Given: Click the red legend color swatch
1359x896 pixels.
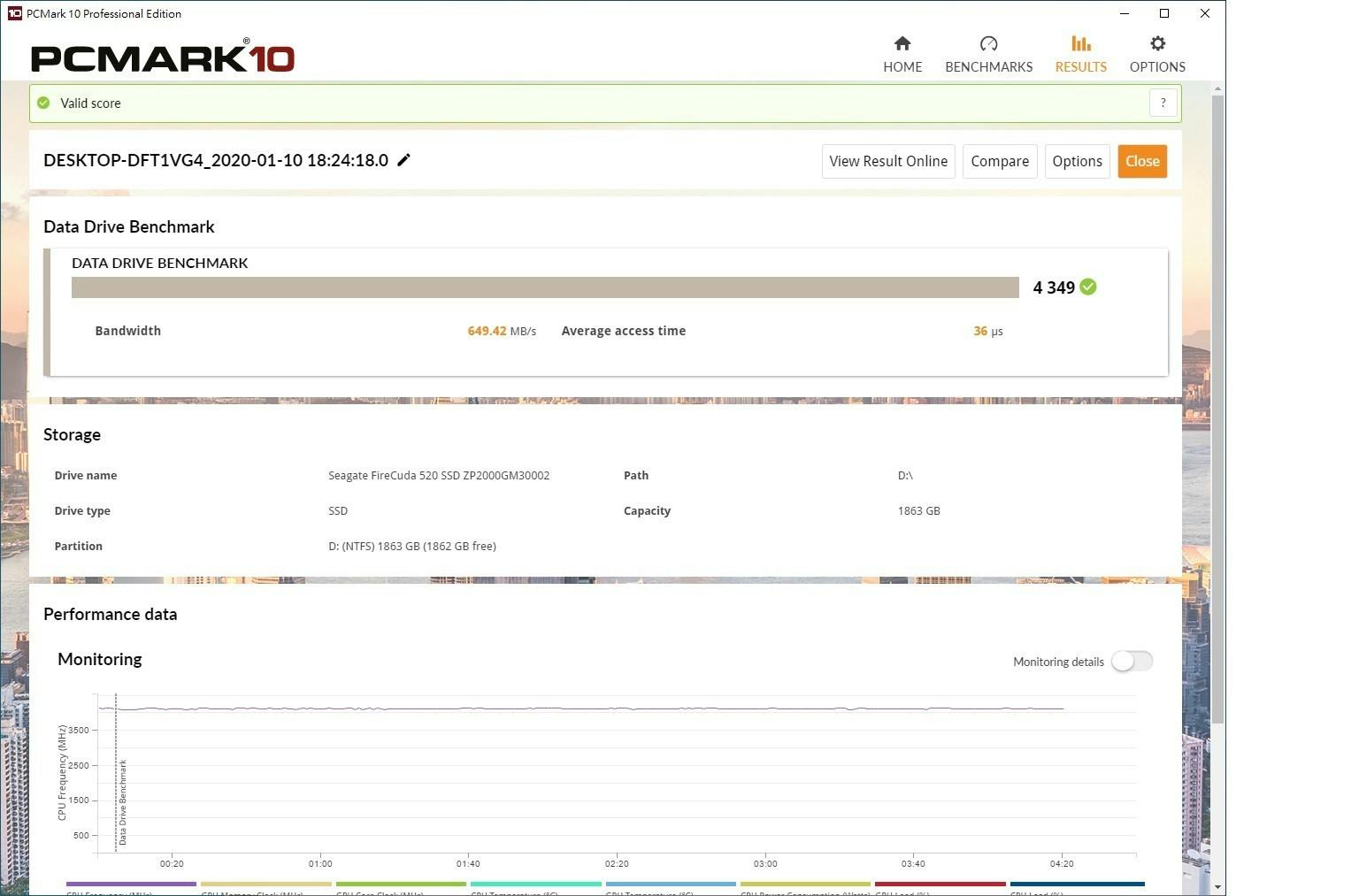Looking at the screenshot, I should pyautogui.click(x=940, y=884).
